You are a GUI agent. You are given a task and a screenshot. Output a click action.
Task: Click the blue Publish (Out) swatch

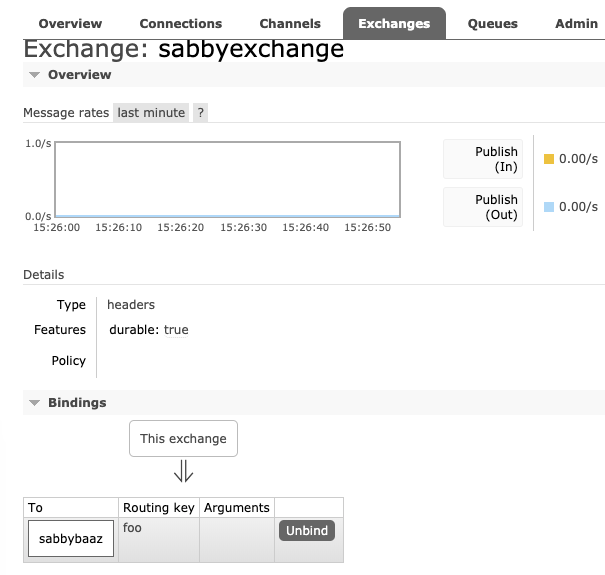549,207
